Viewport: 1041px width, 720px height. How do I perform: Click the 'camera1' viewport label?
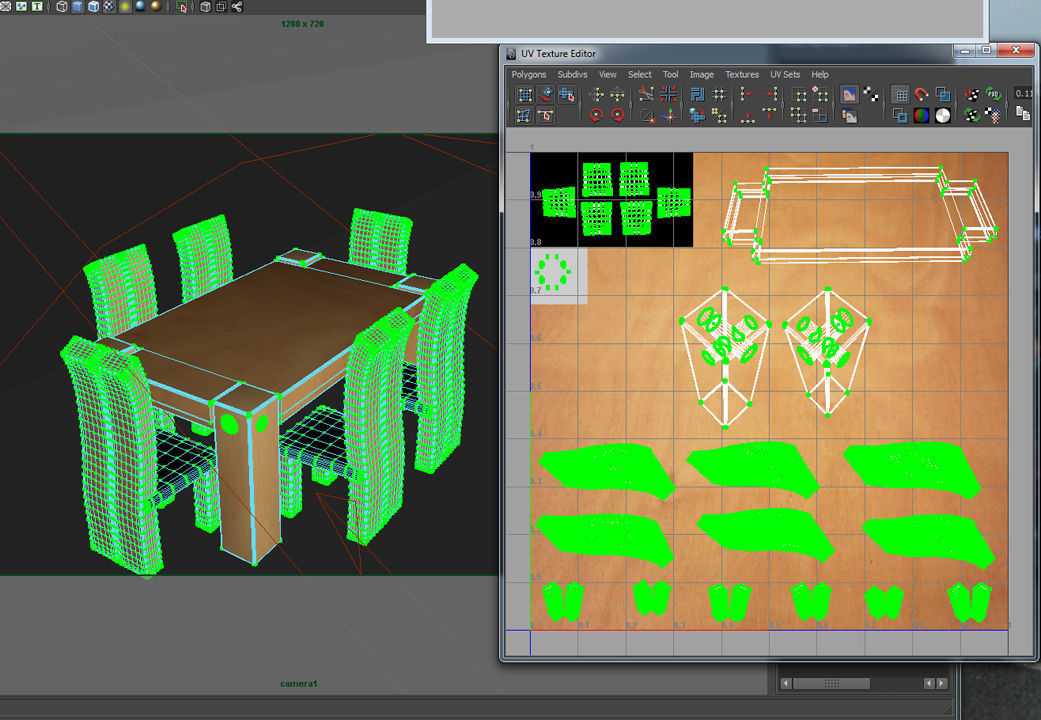[299, 683]
